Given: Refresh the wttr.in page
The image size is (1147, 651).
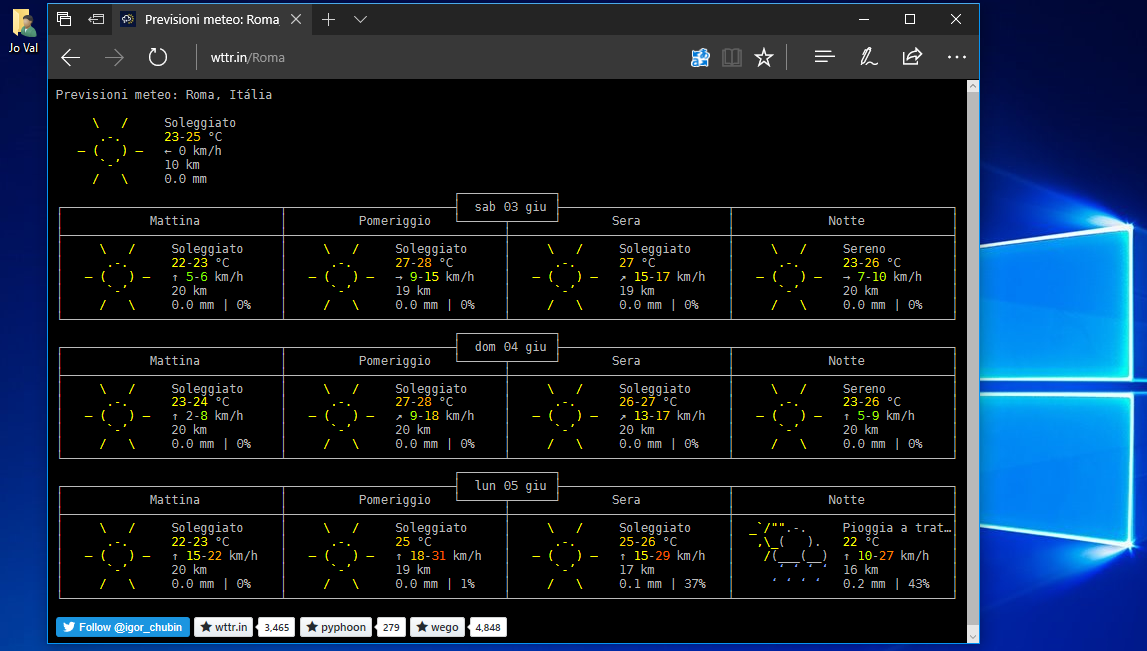Looking at the screenshot, I should pyautogui.click(x=158, y=57).
